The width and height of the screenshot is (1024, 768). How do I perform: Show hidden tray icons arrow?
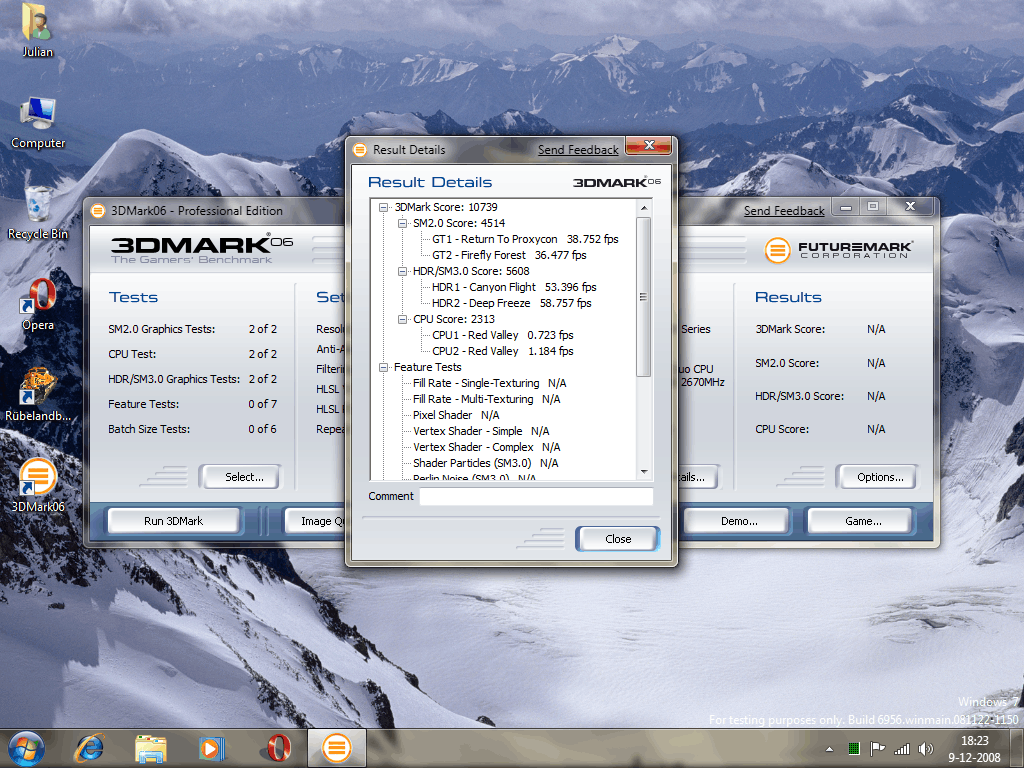[x=829, y=749]
